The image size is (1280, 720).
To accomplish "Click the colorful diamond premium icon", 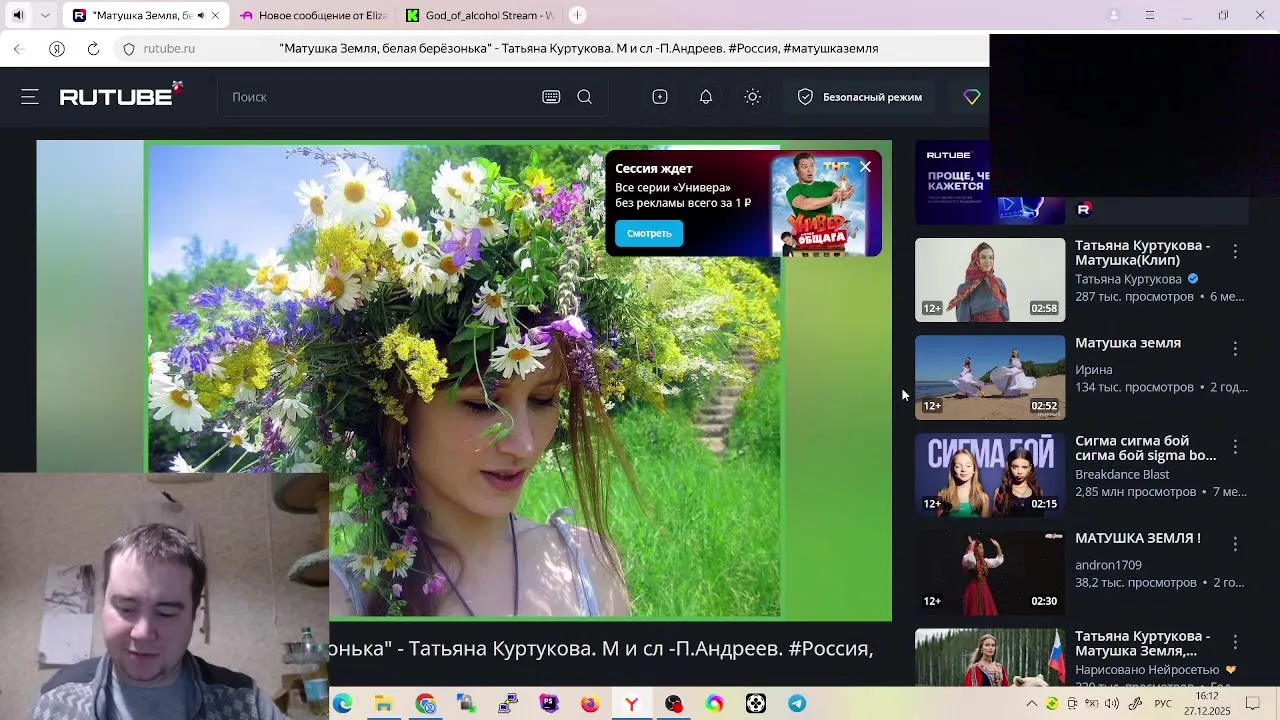I will (972, 97).
